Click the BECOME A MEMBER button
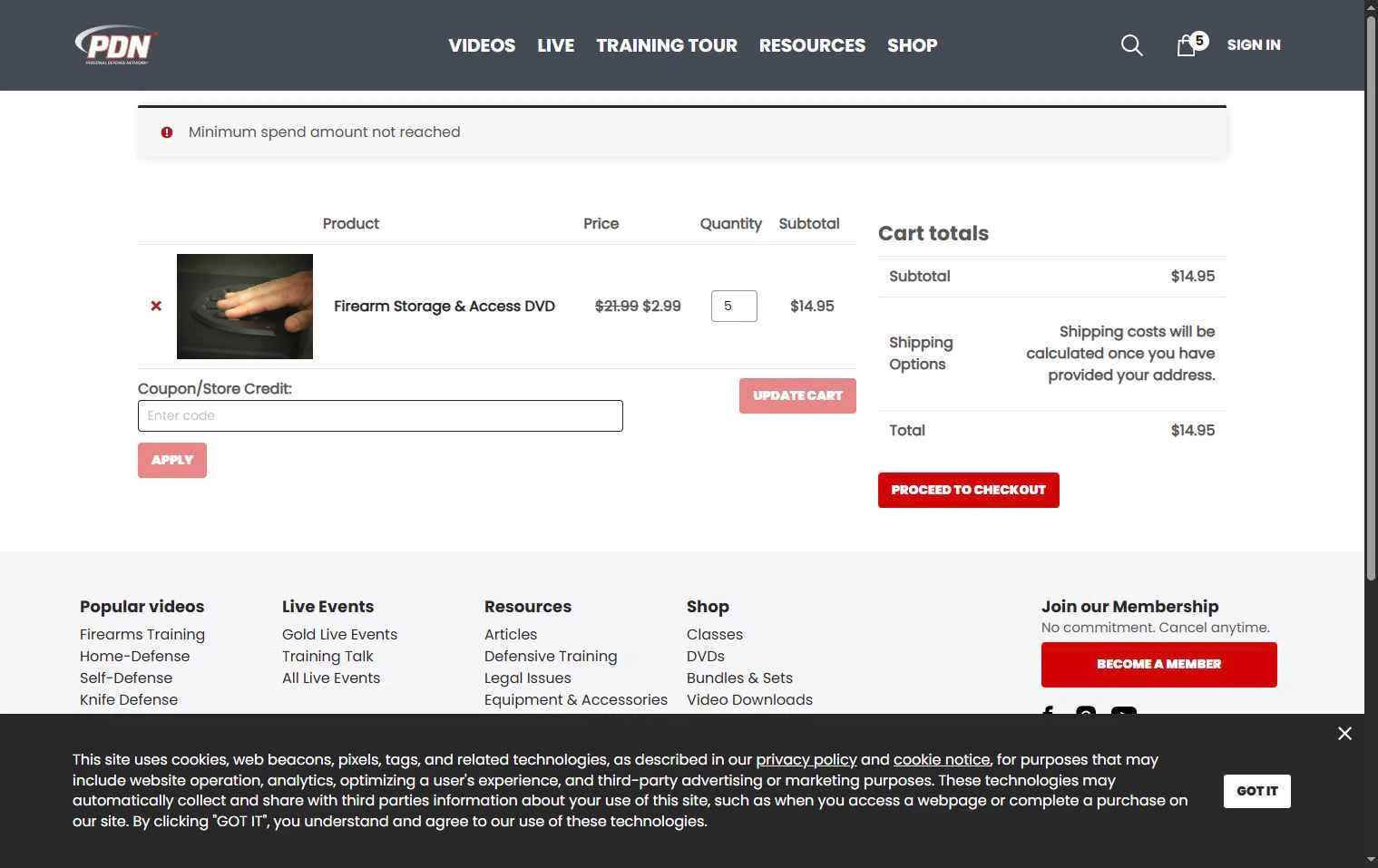Screen dimensions: 1378x868 (x=1159, y=665)
